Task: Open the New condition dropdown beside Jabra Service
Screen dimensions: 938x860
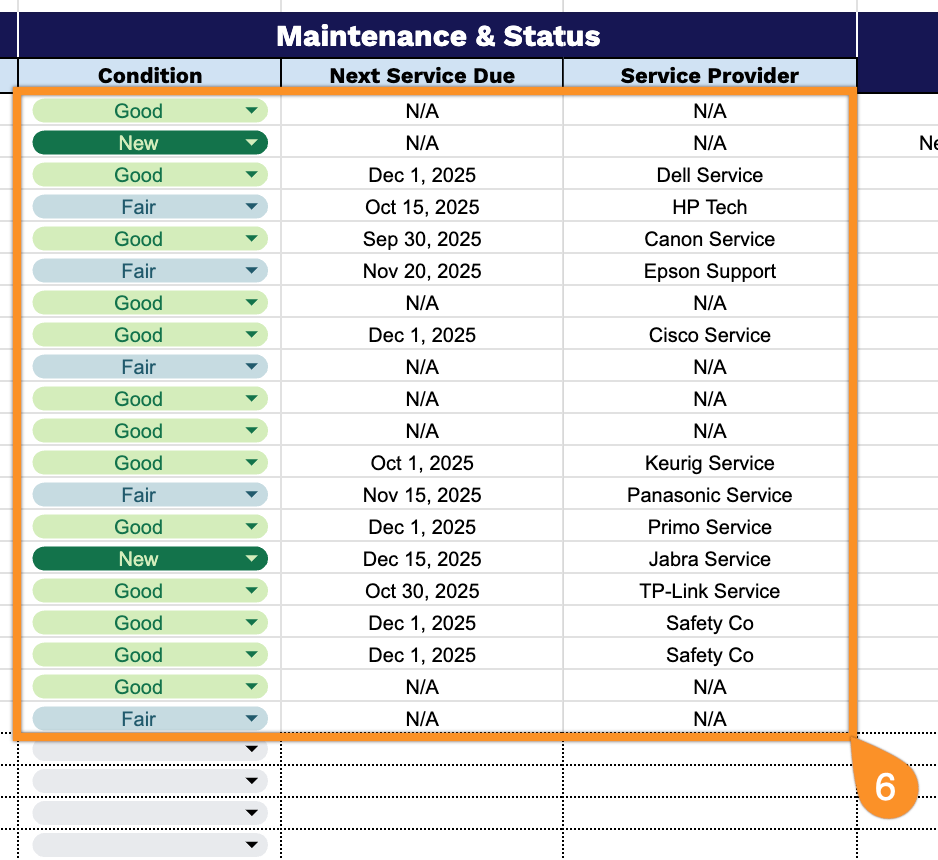Action: [251, 559]
